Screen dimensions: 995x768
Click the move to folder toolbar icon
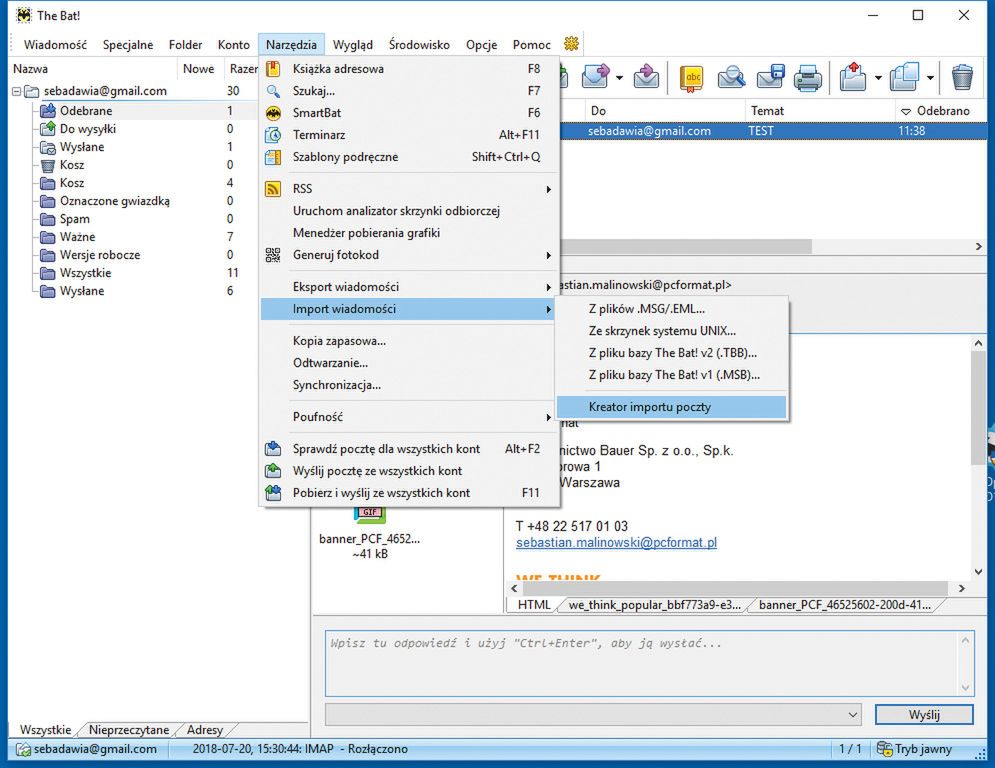point(853,77)
